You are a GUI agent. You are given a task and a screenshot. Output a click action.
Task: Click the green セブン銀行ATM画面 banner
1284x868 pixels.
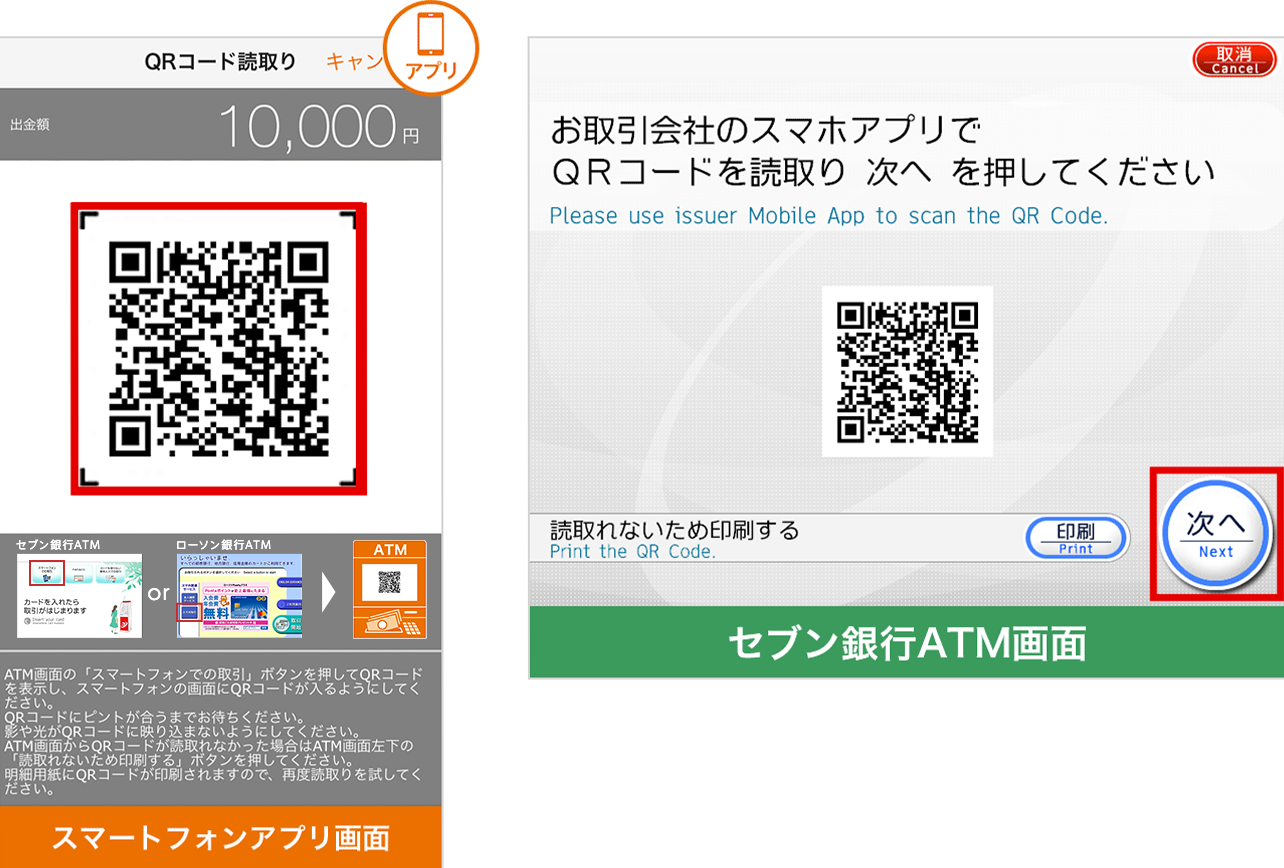click(x=906, y=643)
